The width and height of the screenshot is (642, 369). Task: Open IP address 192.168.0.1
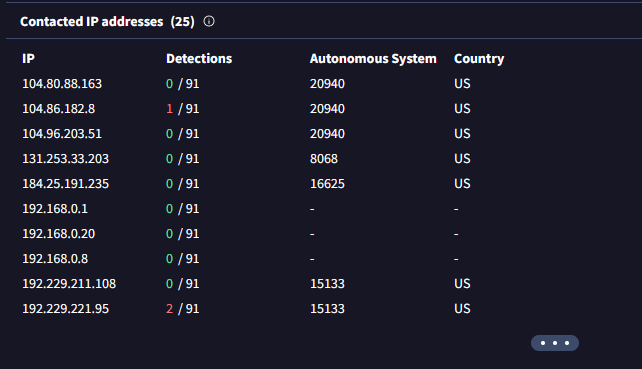click(x=55, y=209)
